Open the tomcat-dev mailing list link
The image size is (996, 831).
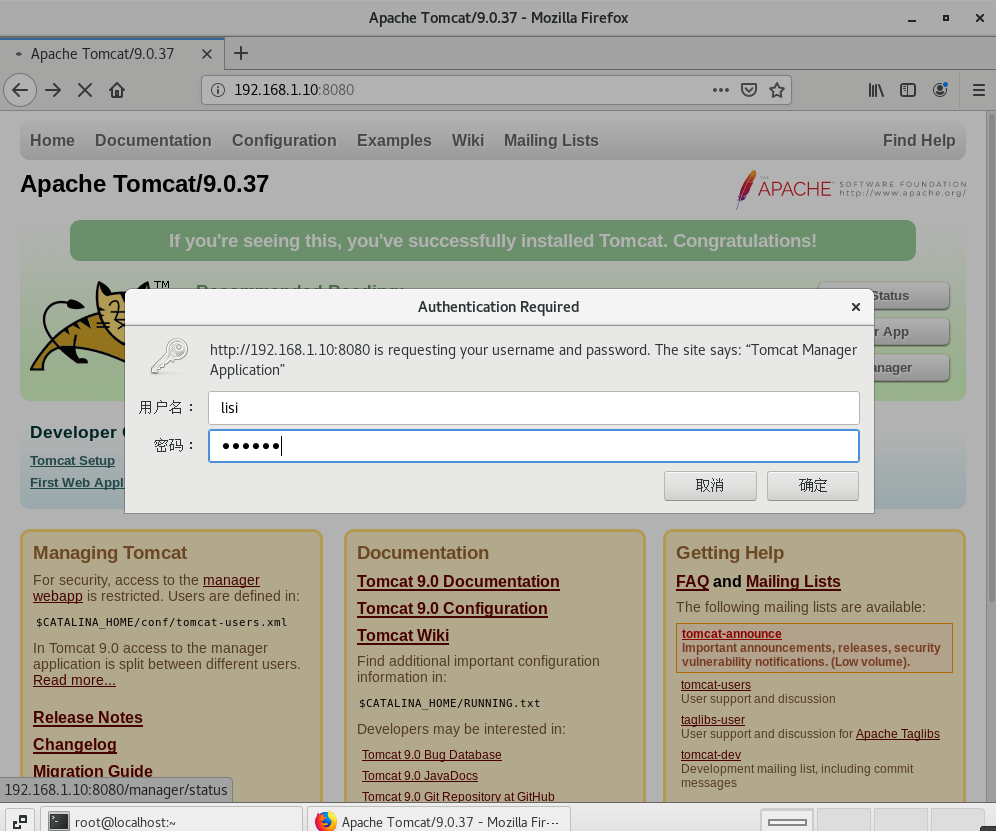tap(710, 755)
